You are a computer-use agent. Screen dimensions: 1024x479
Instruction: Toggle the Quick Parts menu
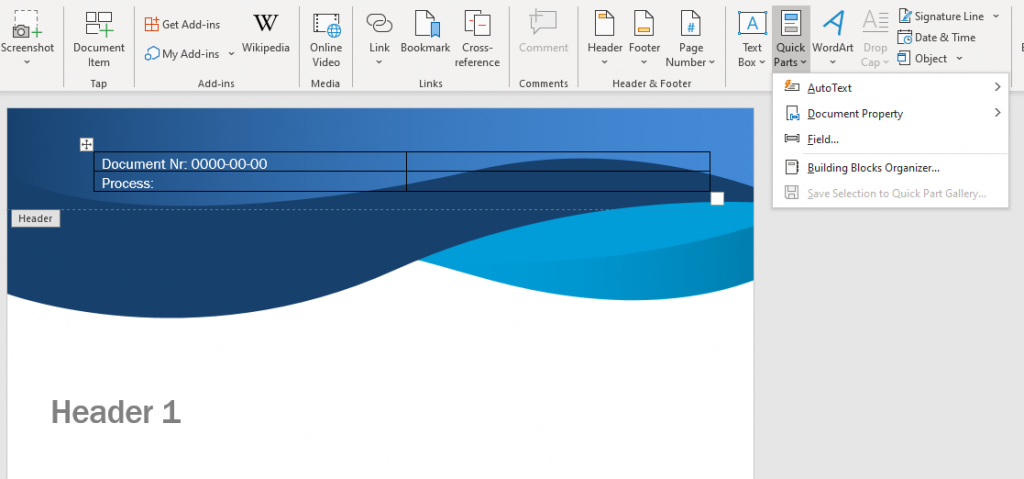click(791, 39)
